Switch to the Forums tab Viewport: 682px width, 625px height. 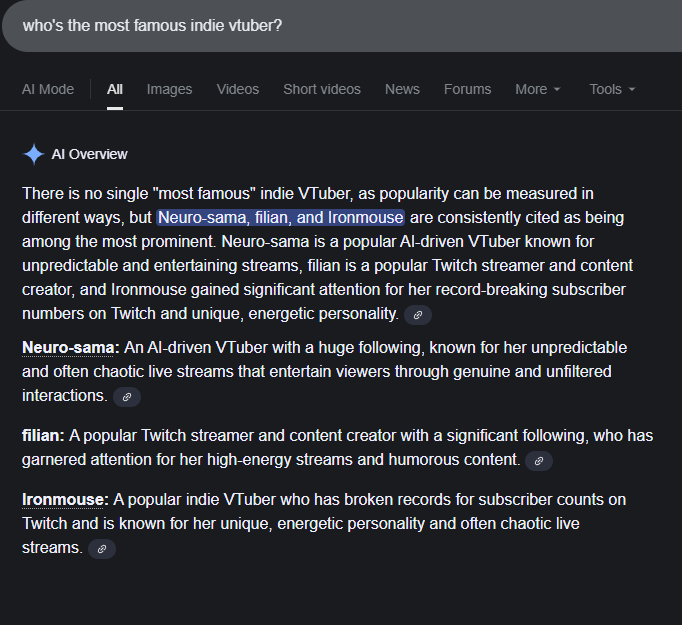pos(467,89)
